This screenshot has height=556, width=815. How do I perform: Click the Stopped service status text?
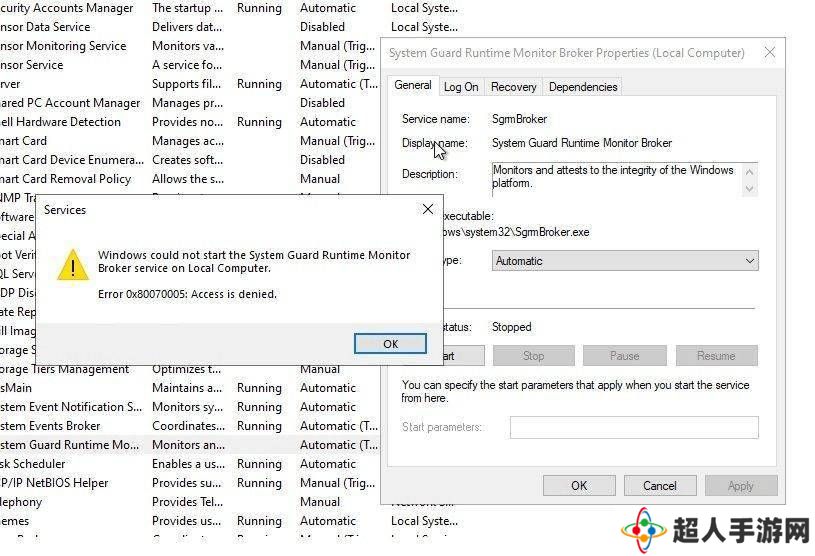[x=511, y=327]
